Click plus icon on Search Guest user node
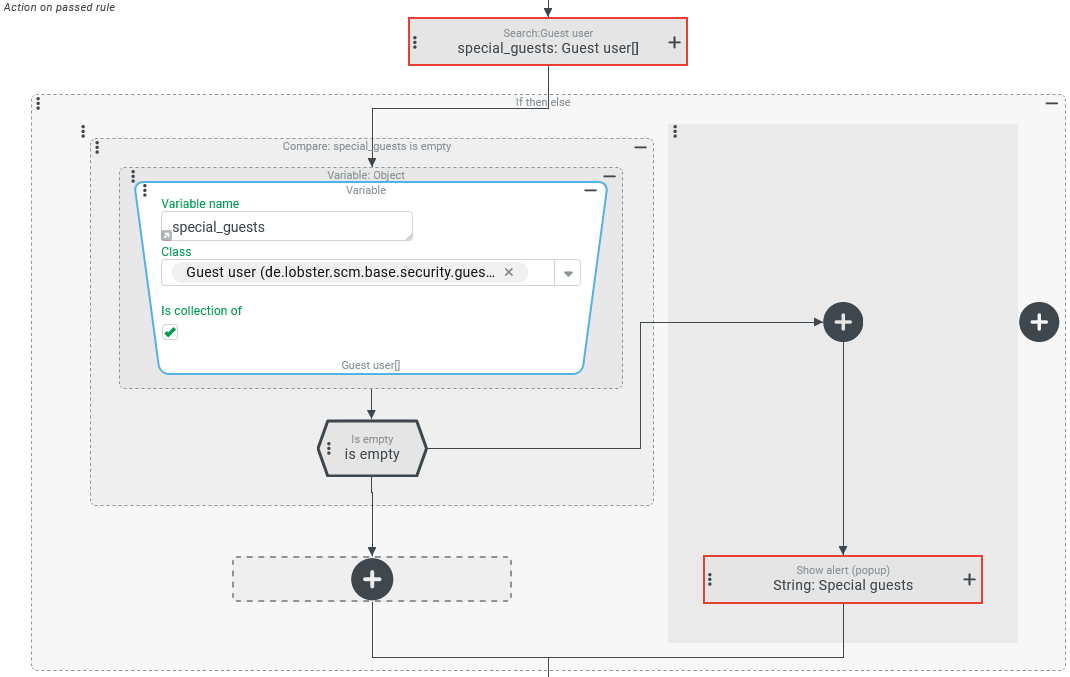 (x=674, y=43)
